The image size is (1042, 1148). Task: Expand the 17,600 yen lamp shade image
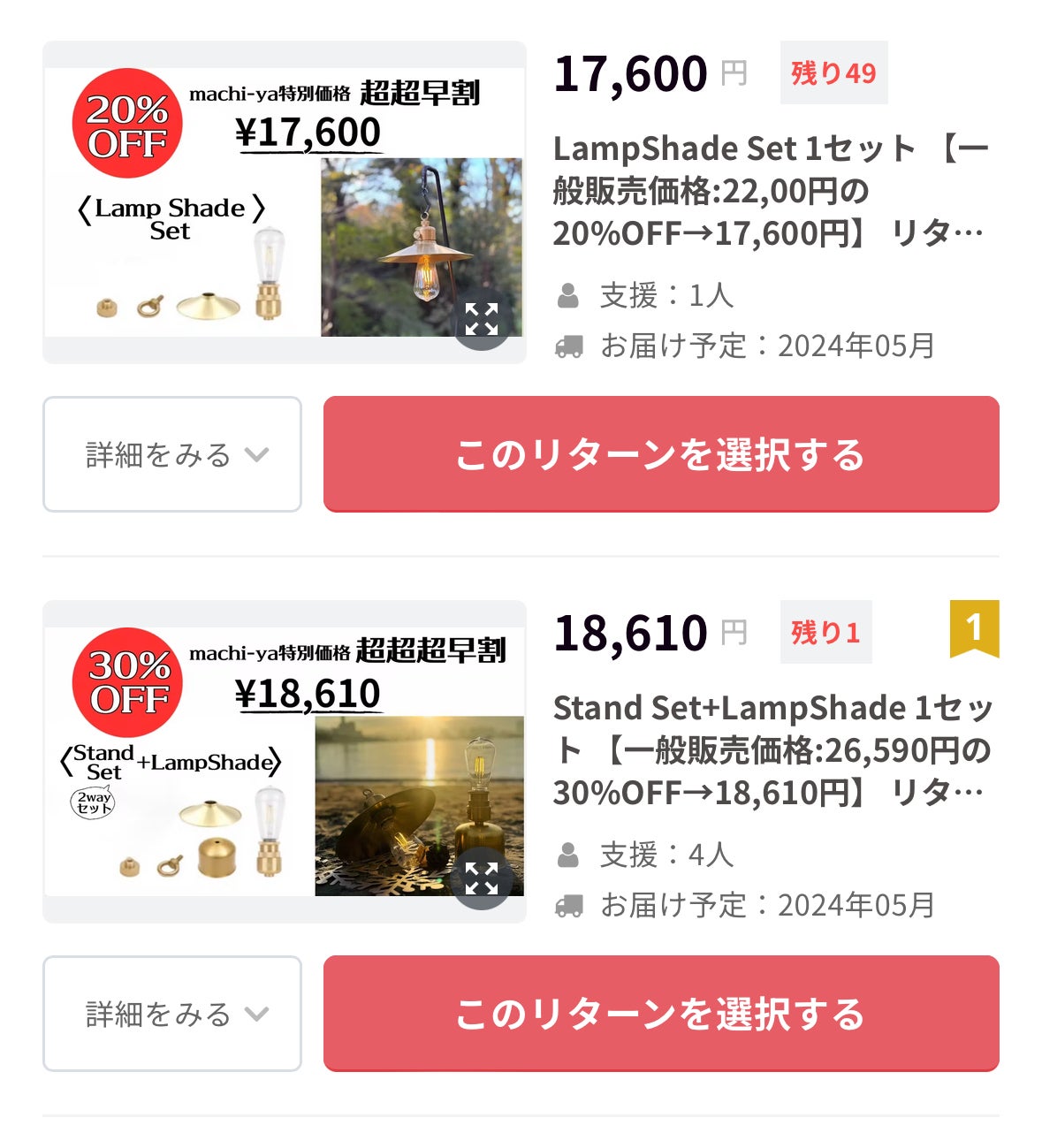click(482, 319)
